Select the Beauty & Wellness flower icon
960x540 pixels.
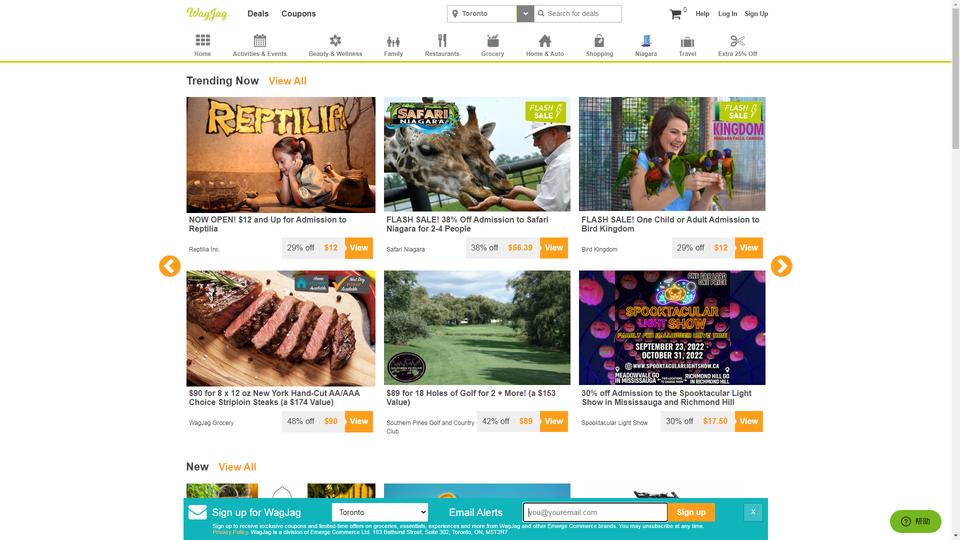[335, 40]
